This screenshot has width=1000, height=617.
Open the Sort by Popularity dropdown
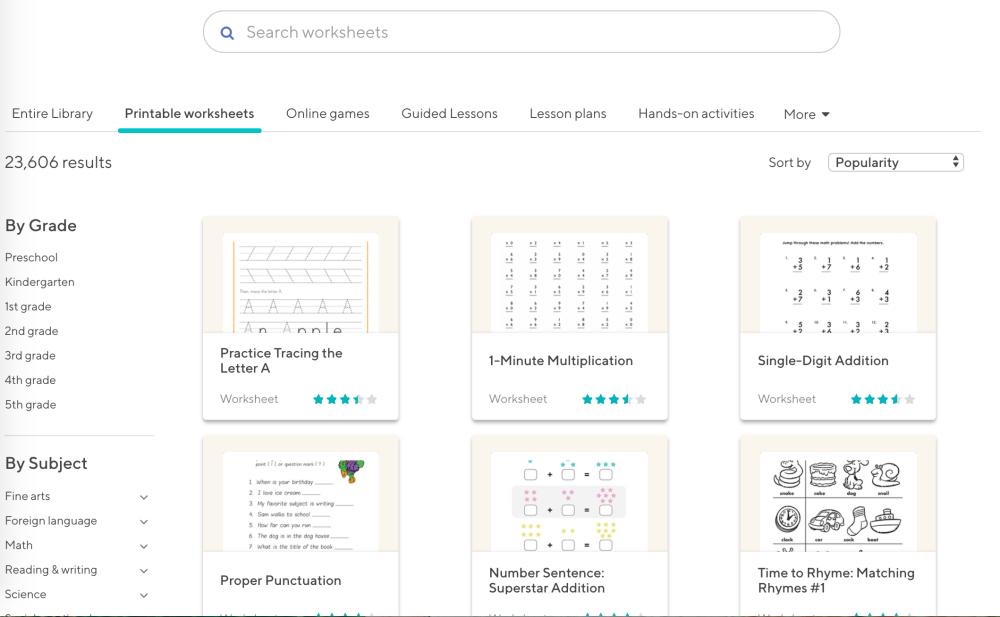coord(895,162)
